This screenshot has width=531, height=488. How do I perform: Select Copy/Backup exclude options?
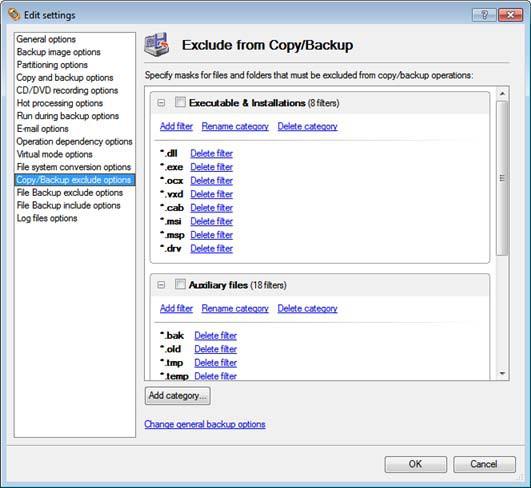[x=75, y=180]
